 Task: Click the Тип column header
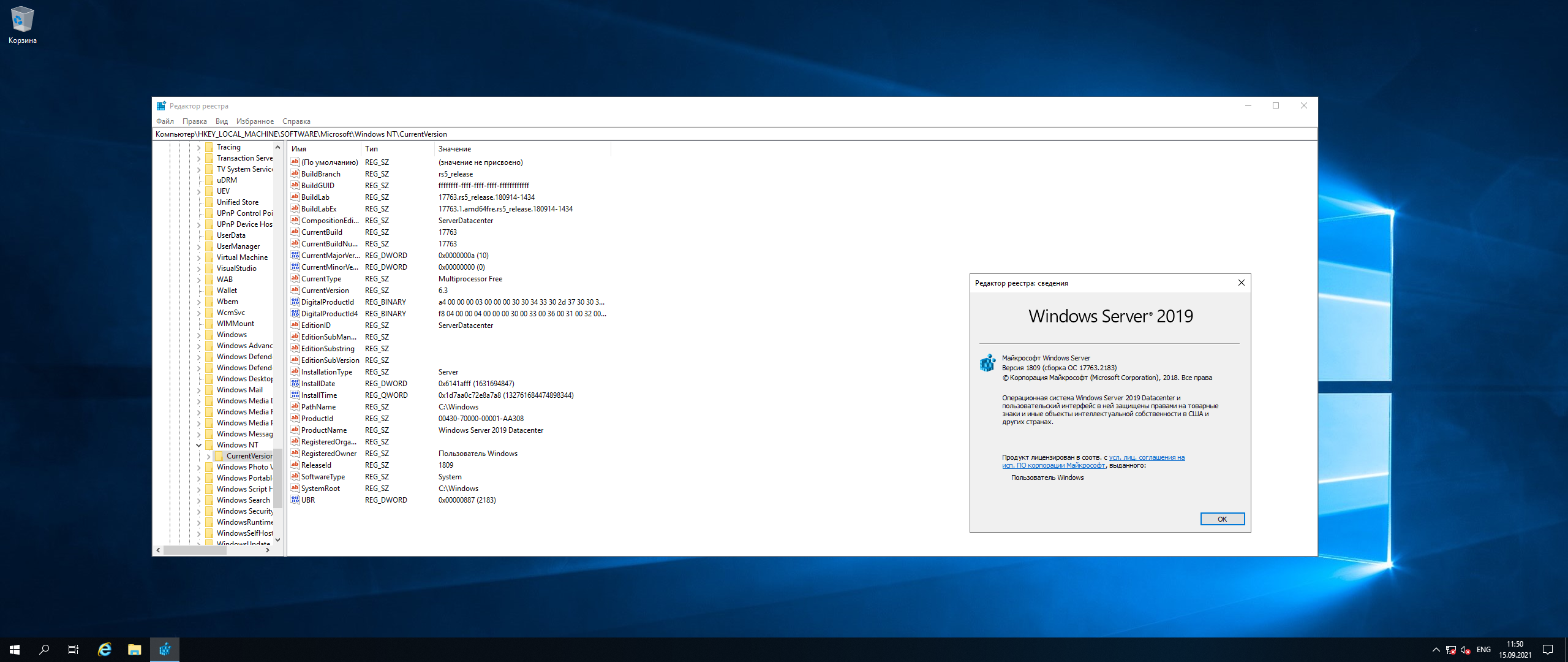click(x=398, y=149)
